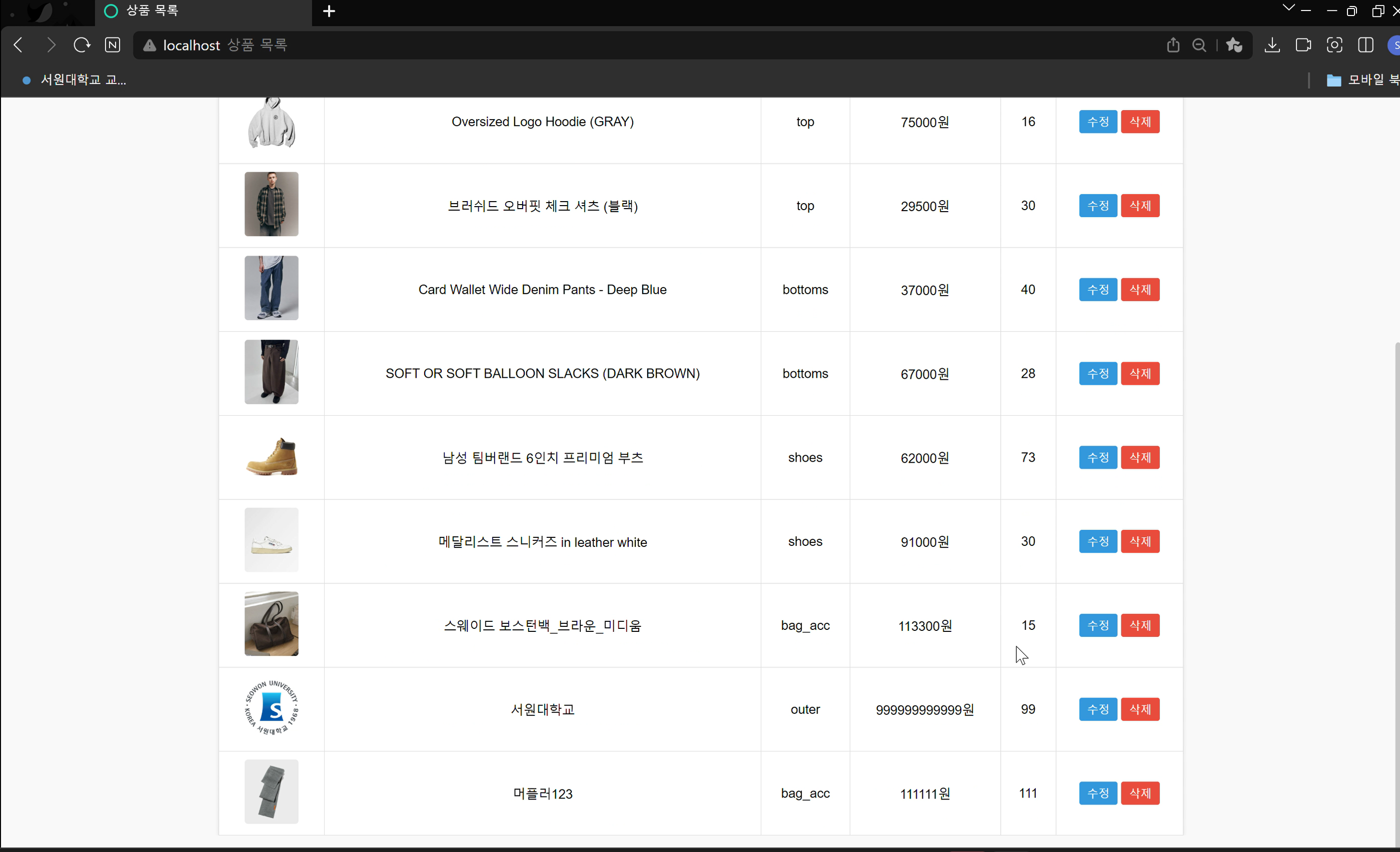Screen dimensions: 1400x852
Task: Click 수정 for Oversized Logo Hoodie (GRAY)
Action: point(1097,122)
